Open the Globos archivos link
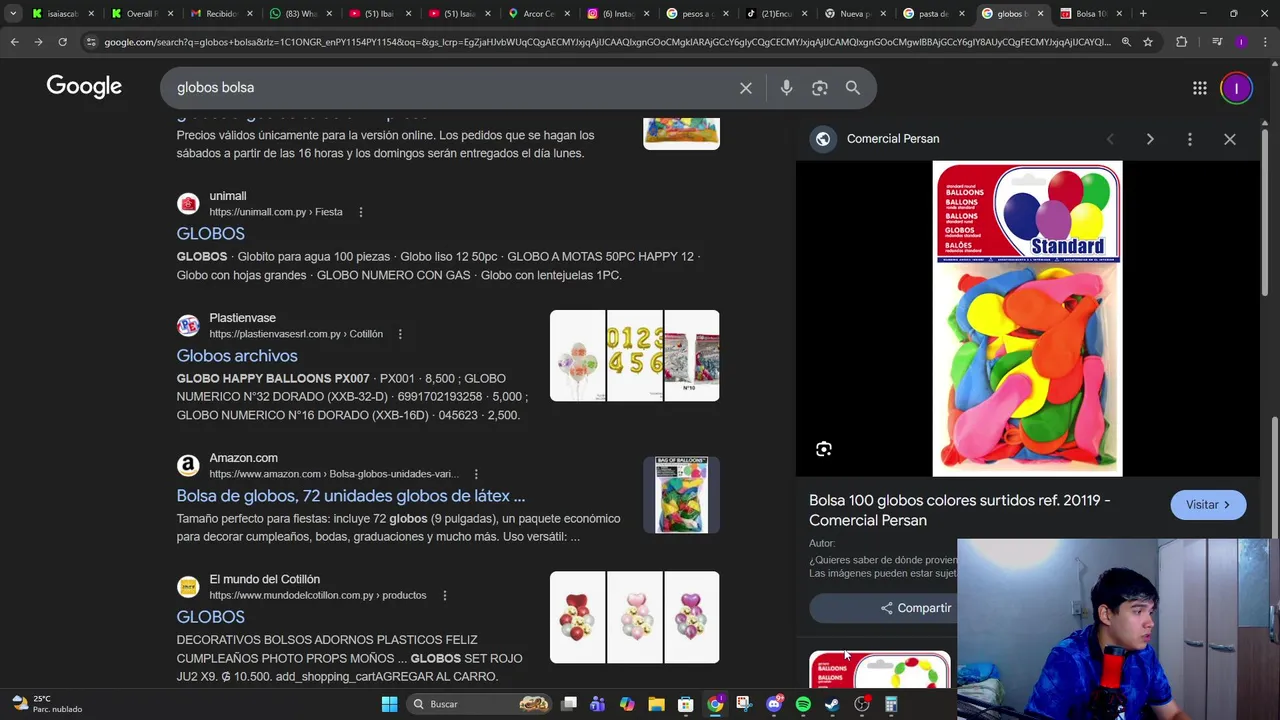Viewport: 1280px width, 720px height. (x=237, y=355)
